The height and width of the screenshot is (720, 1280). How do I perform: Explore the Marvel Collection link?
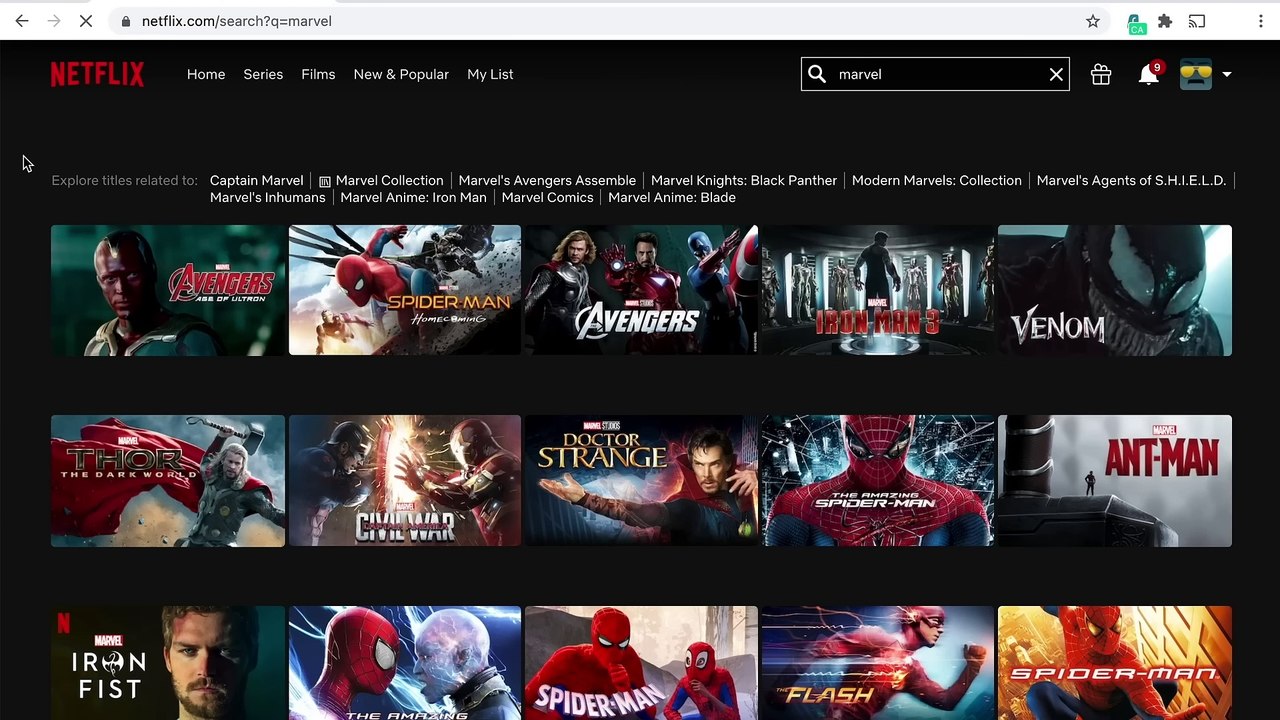click(381, 180)
